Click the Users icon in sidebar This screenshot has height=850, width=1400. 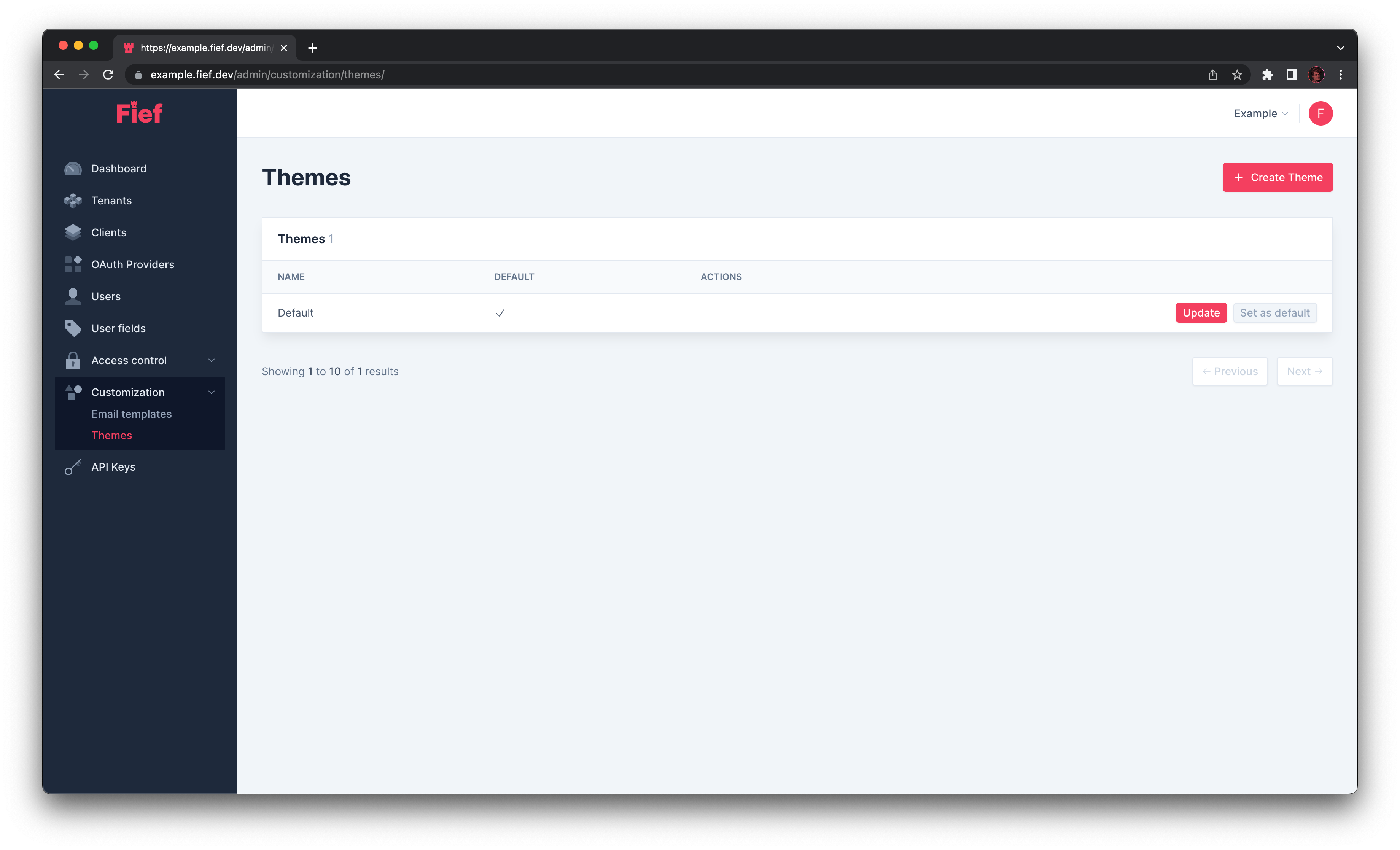point(75,296)
